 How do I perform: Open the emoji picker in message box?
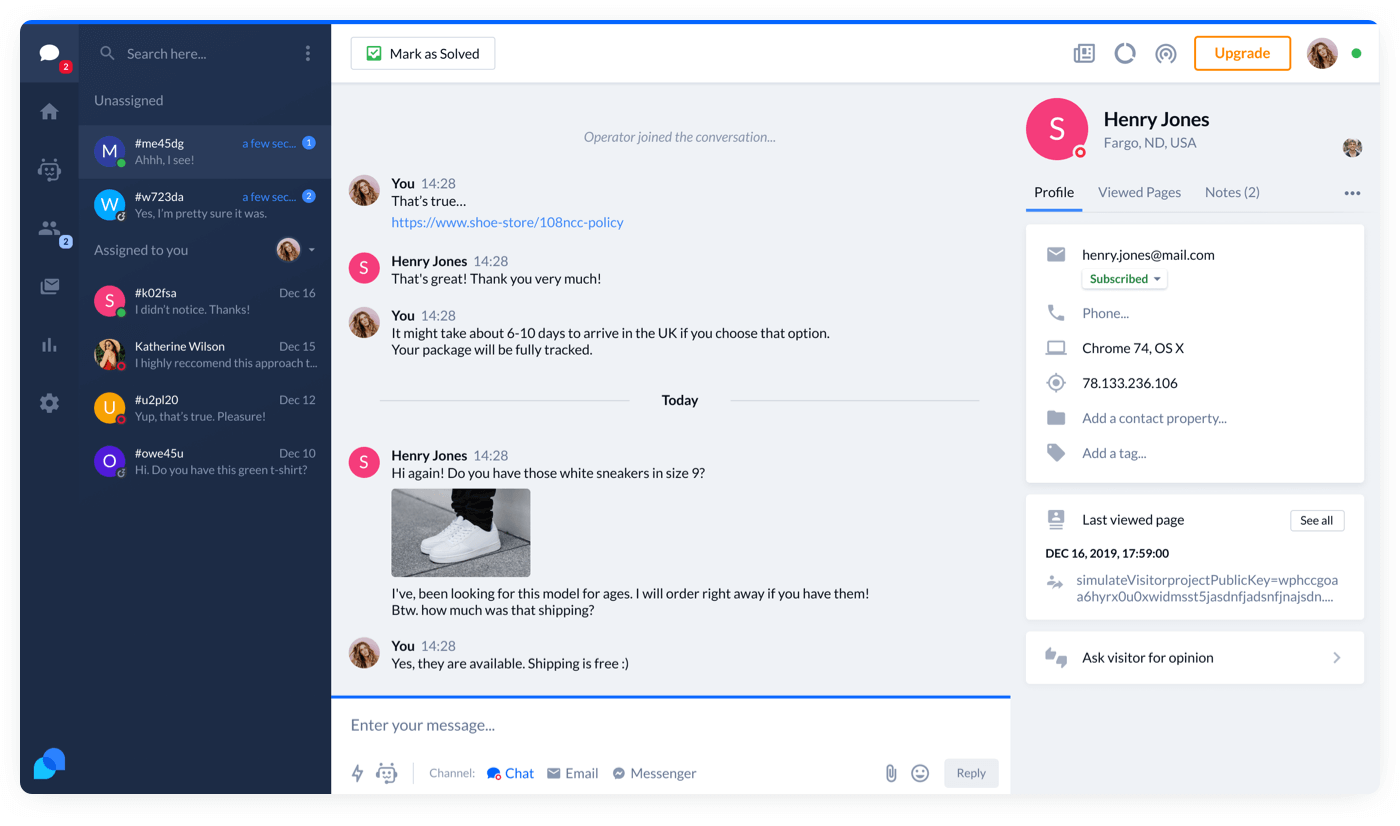point(920,773)
